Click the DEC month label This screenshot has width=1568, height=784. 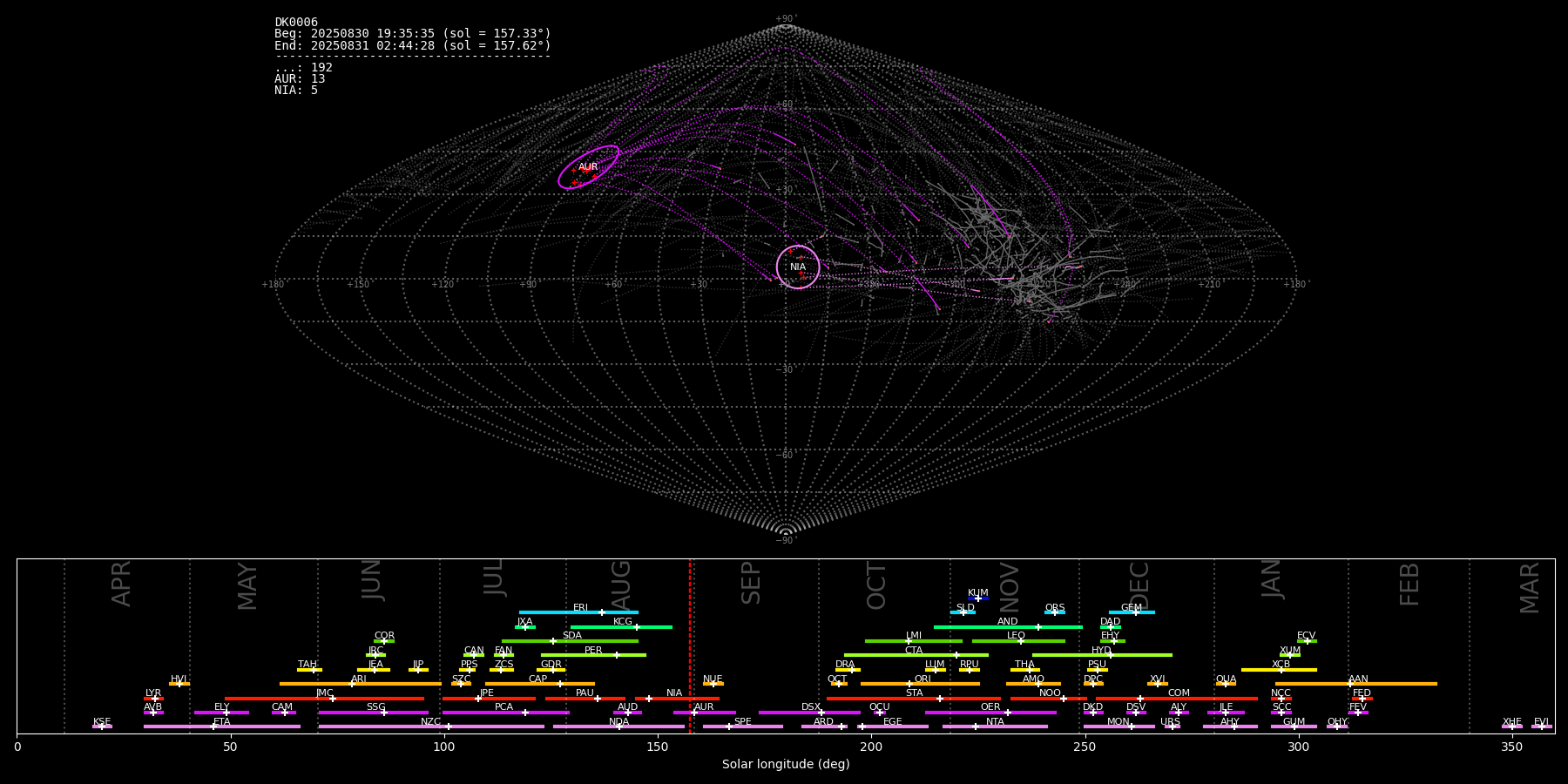click(x=1139, y=584)
